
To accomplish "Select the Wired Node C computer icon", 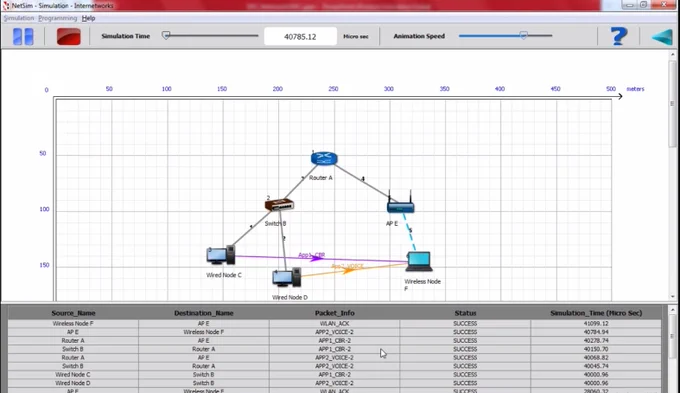I will click(221, 255).
